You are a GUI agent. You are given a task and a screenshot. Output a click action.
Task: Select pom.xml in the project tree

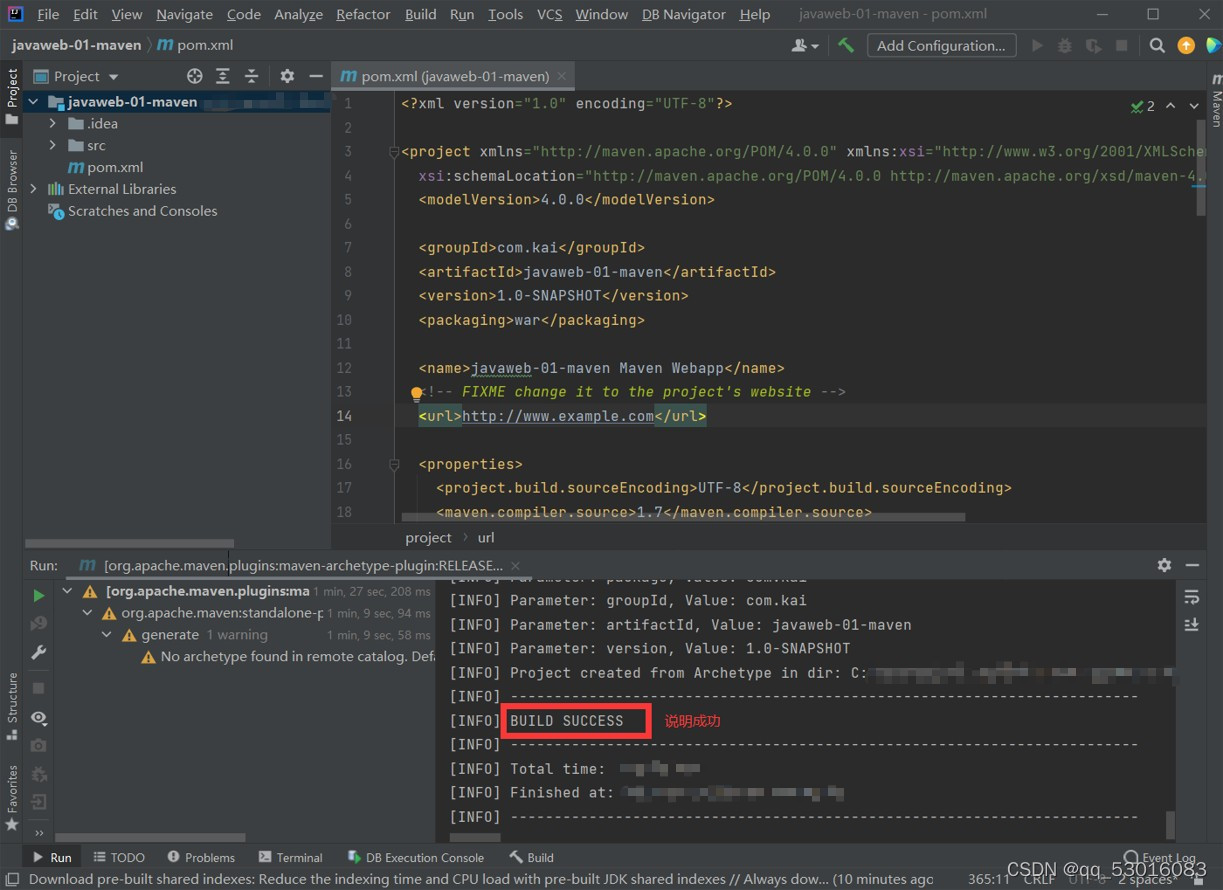click(x=106, y=167)
